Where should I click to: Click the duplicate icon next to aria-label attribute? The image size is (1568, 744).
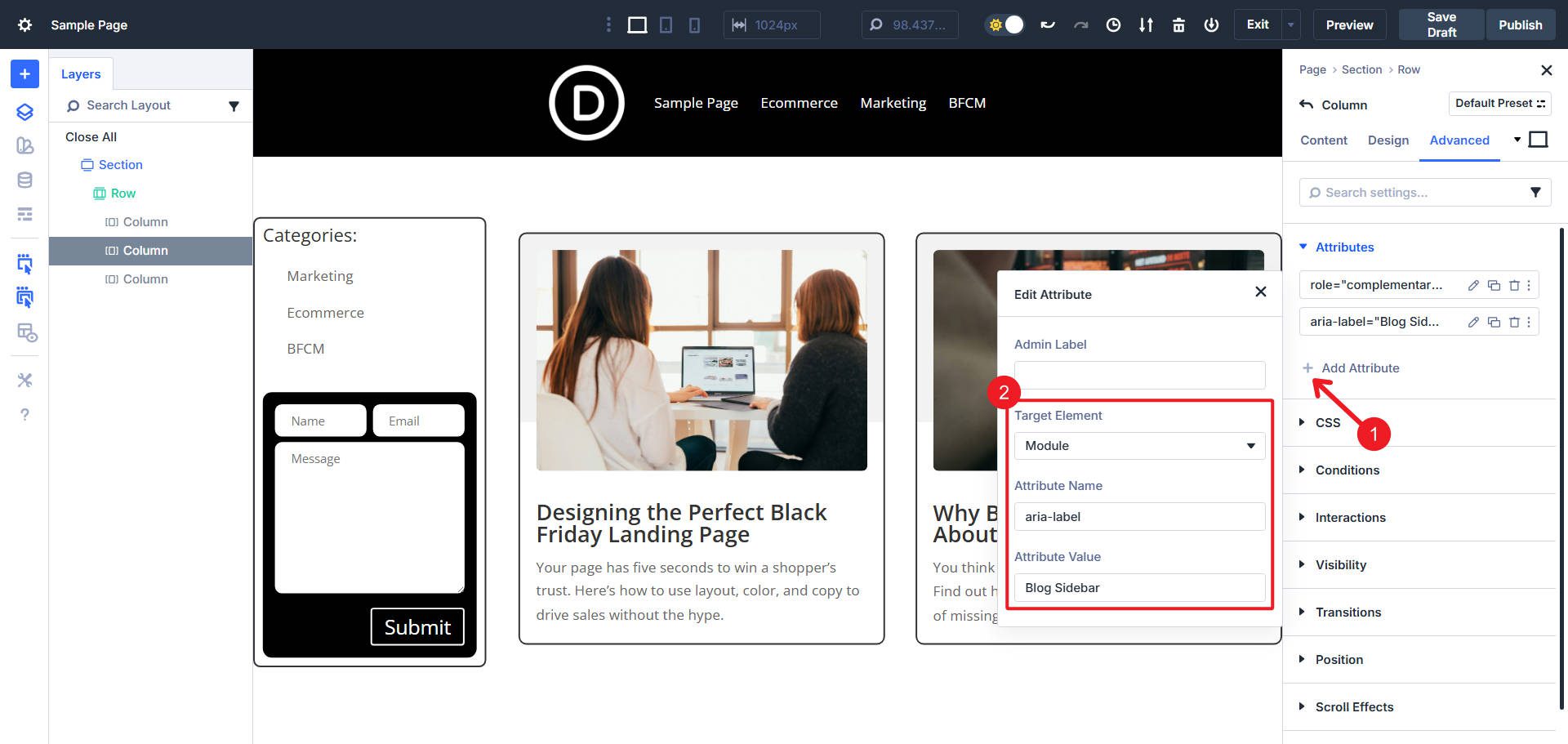tap(1494, 322)
